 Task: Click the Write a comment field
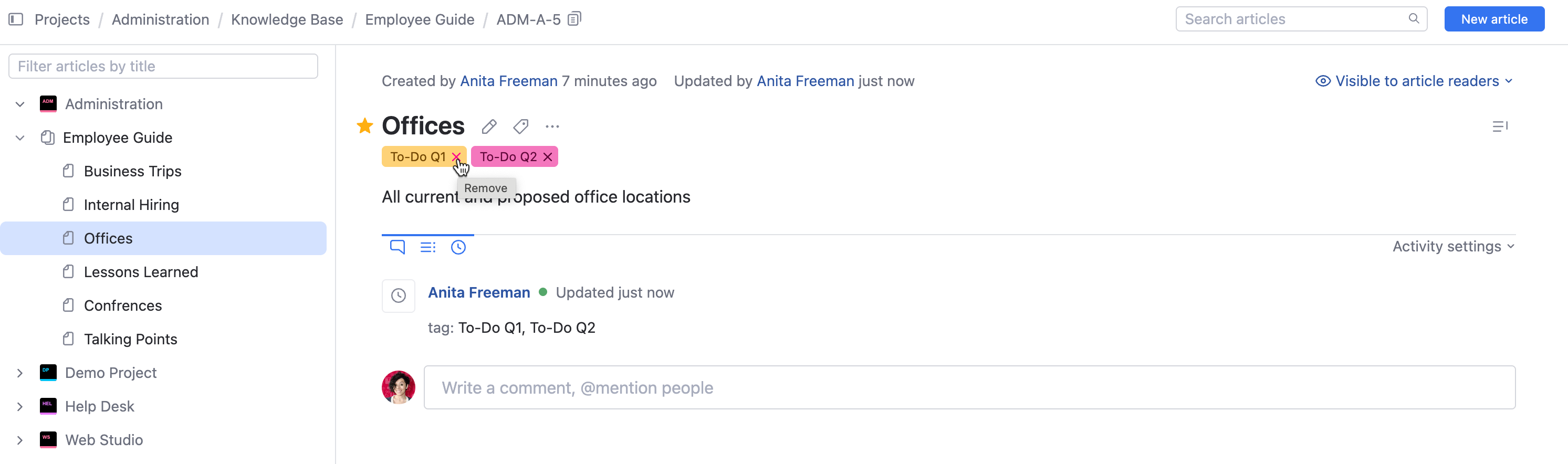969,387
